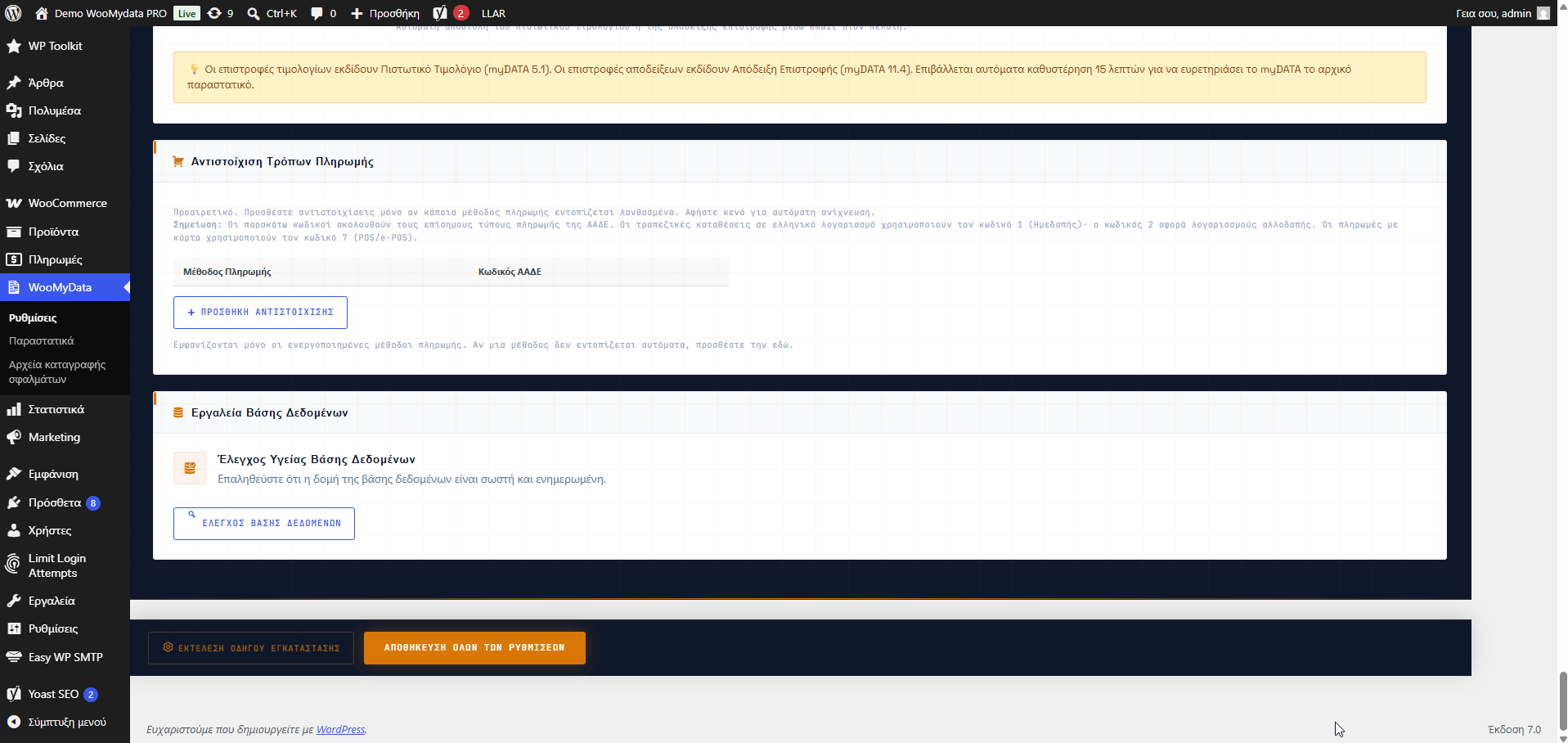The width and height of the screenshot is (1568, 743).
Task: Click the Στατιστικά bar chart icon
Action: (14, 409)
